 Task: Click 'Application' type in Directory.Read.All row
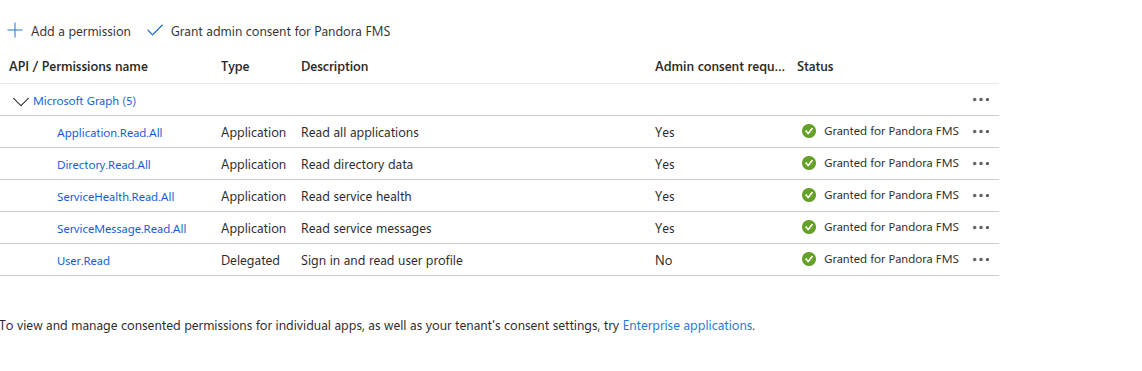tap(253, 165)
